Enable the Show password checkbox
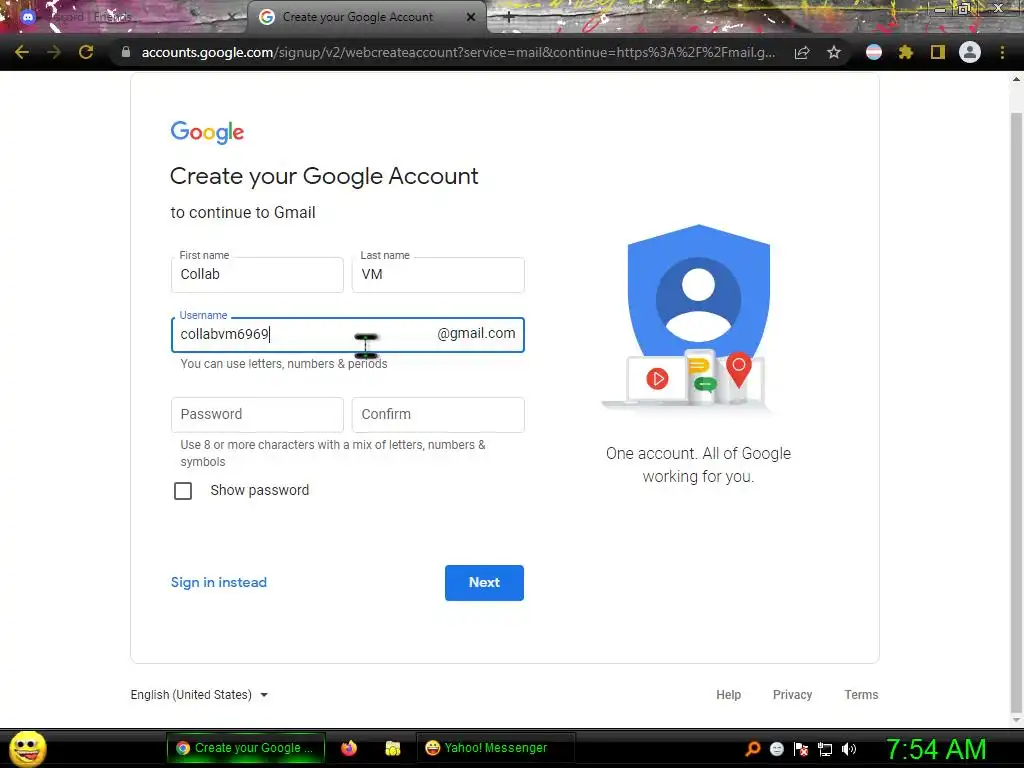Screen dimensions: 1024x768 click(183, 490)
